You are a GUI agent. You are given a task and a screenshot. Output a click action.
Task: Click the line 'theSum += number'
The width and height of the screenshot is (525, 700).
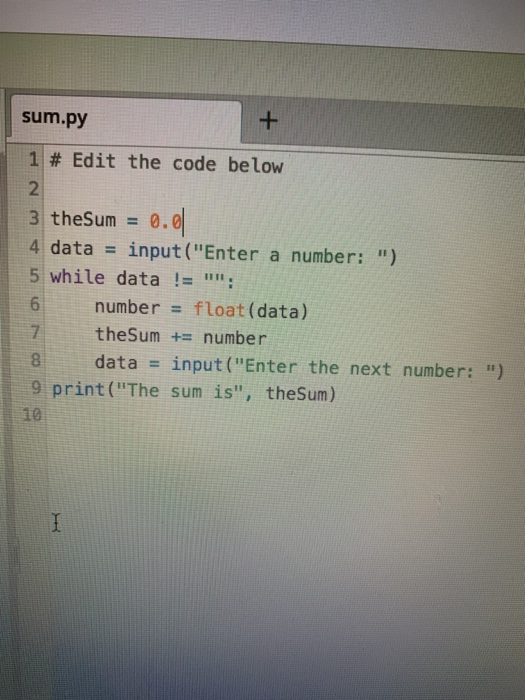coord(181,336)
